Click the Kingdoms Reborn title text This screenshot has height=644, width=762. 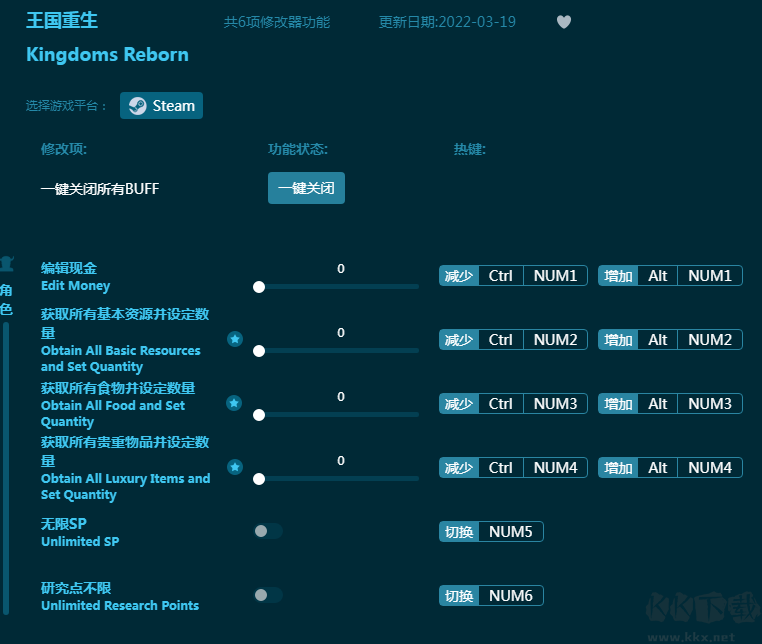(x=107, y=54)
